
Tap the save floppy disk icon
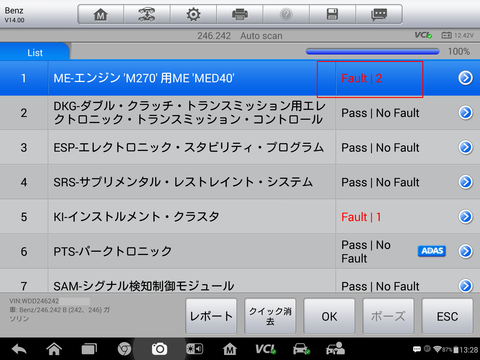[x=332, y=14]
